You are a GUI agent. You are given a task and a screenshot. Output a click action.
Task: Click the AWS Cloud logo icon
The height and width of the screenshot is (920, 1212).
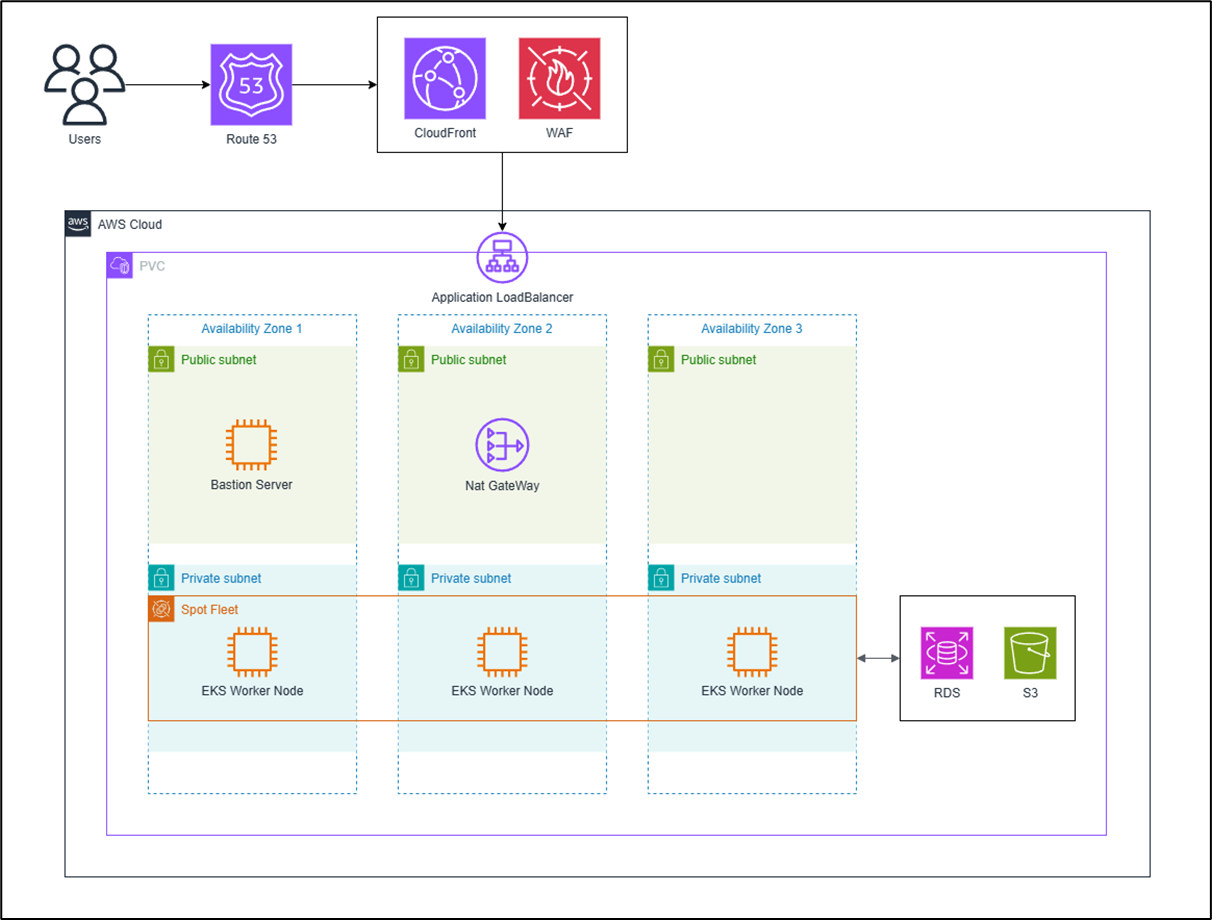pos(78,224)
